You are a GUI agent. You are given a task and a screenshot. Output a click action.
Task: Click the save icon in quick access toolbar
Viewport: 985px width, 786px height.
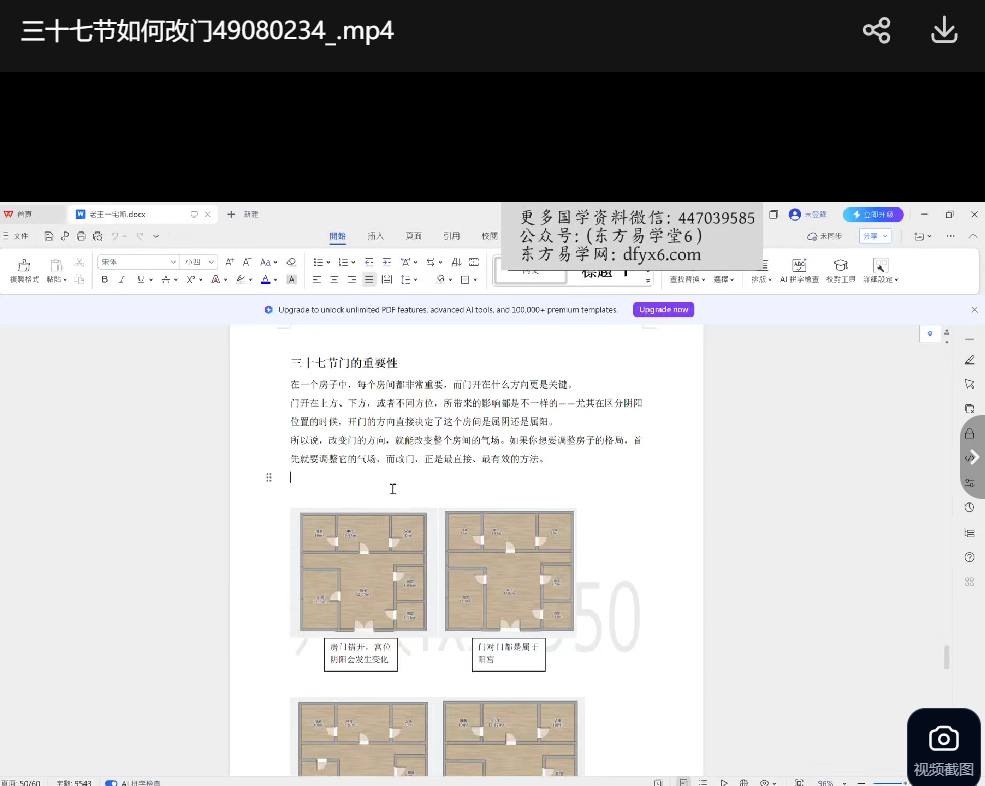48,236
